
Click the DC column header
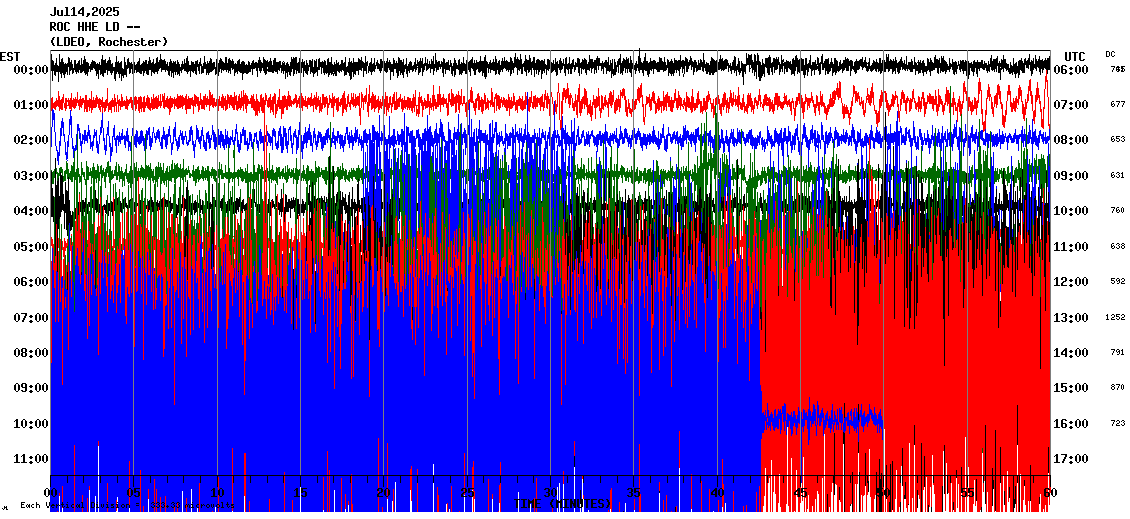coord(1110,54)
